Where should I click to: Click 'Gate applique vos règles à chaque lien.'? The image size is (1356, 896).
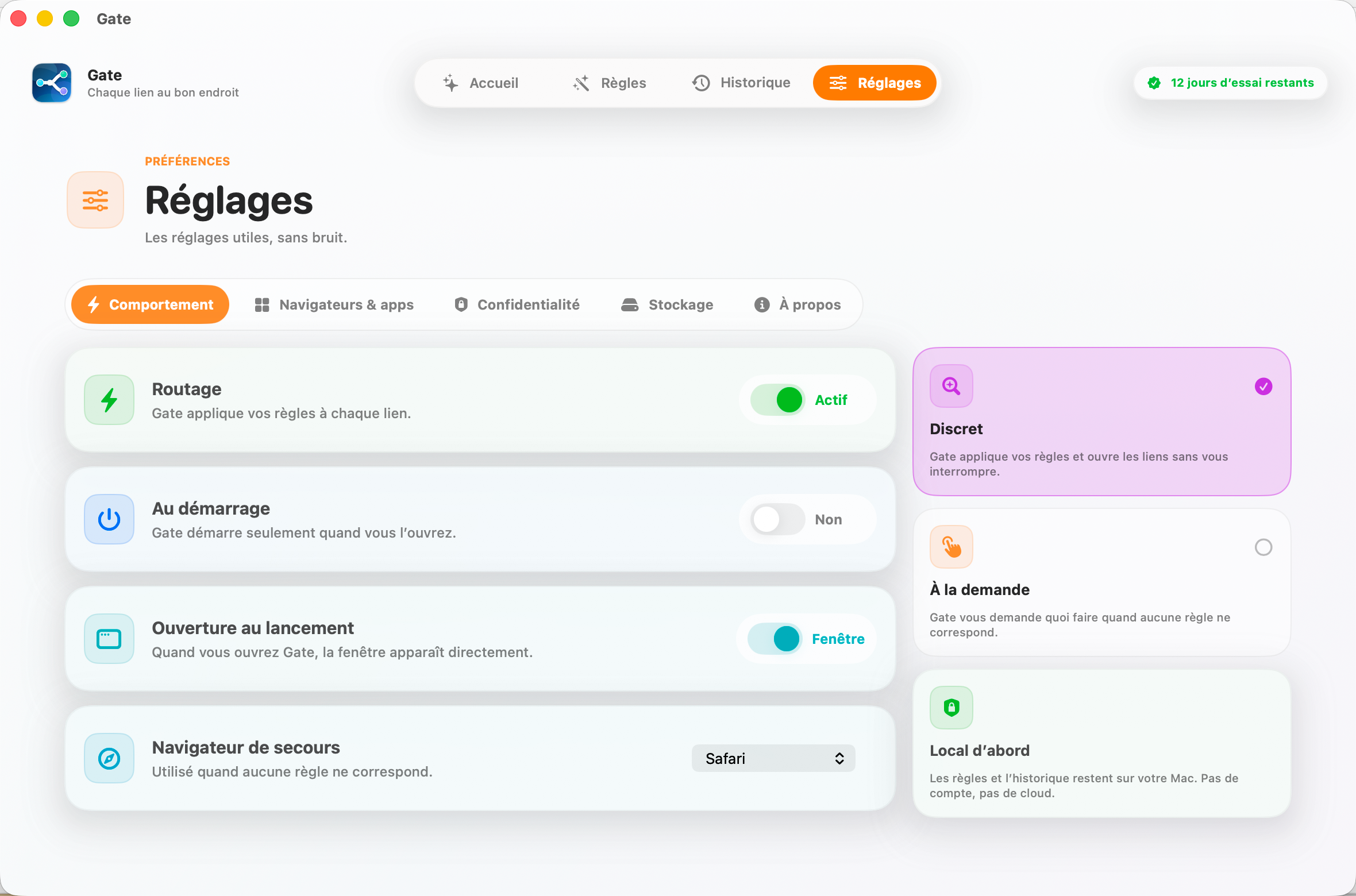coord(282,413)
